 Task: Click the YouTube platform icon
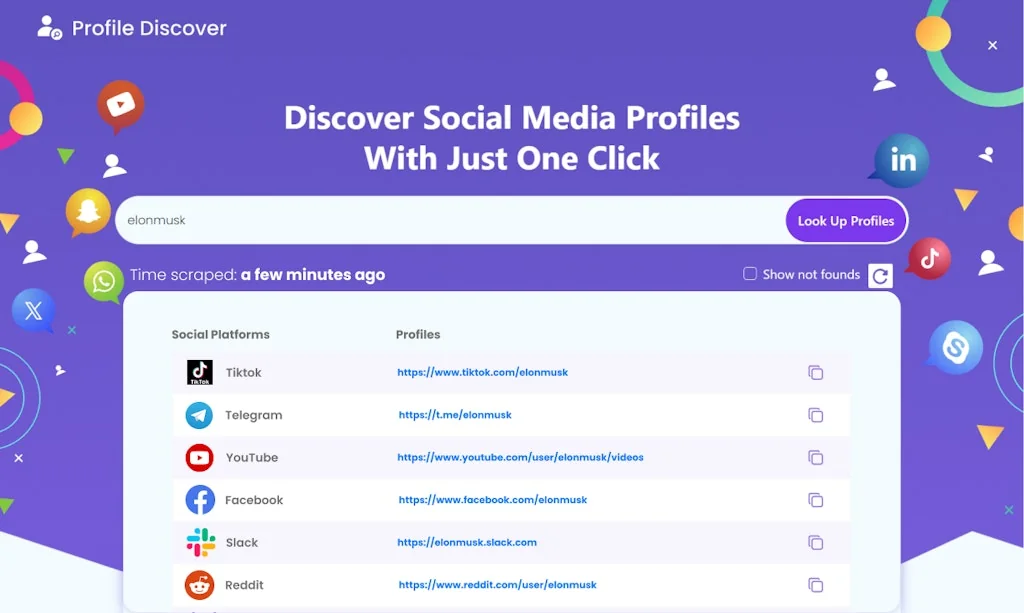198,457
